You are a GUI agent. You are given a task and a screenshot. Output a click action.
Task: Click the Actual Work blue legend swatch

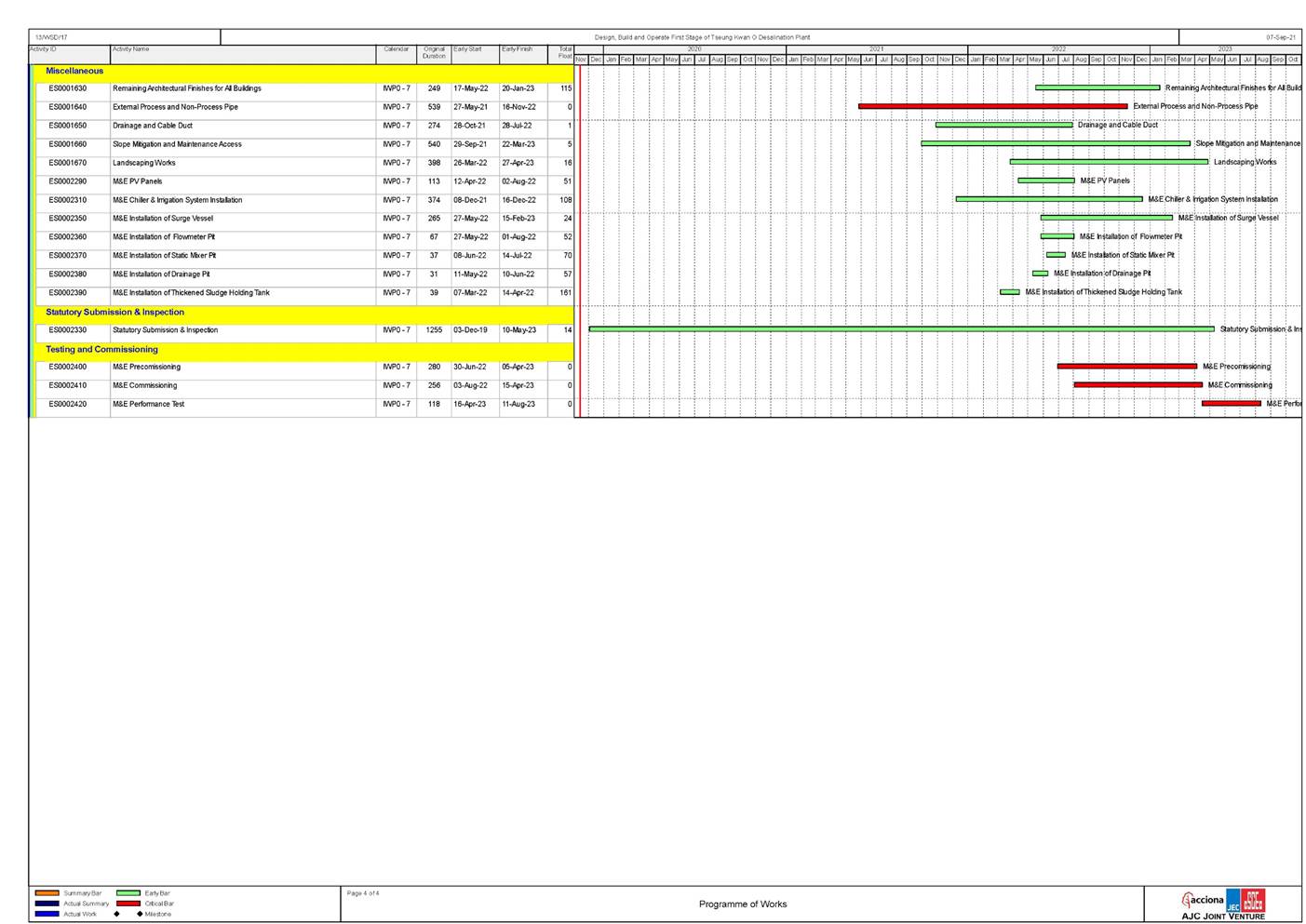[47, 914]
